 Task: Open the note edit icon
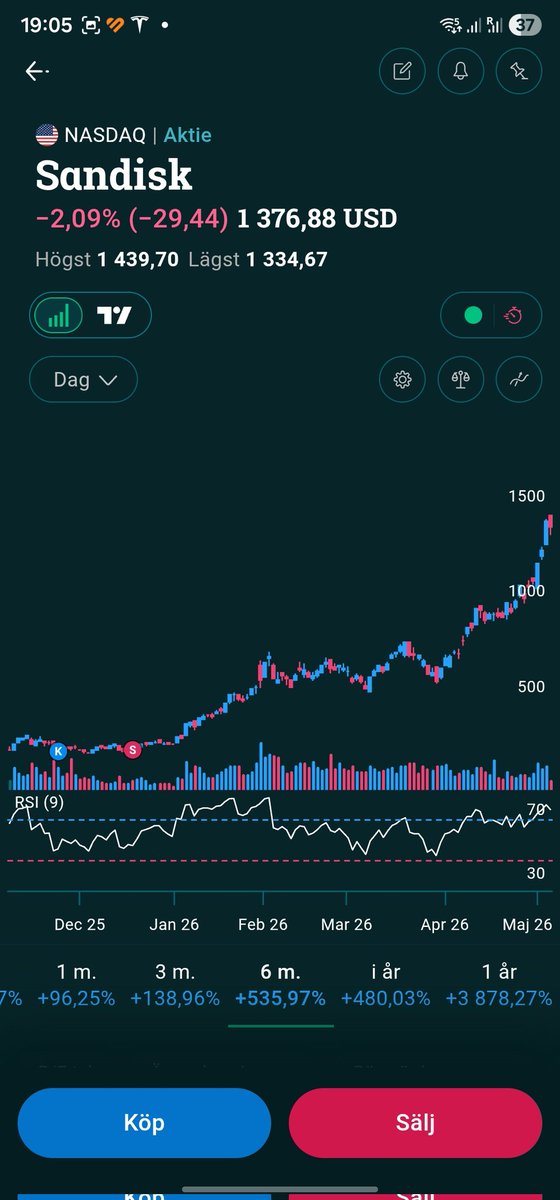403,71
